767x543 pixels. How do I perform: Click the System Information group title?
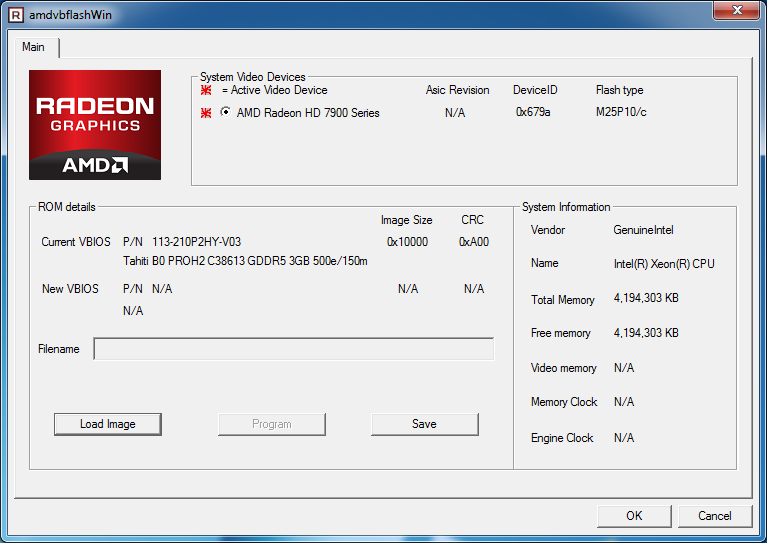[x=566, y=207]
